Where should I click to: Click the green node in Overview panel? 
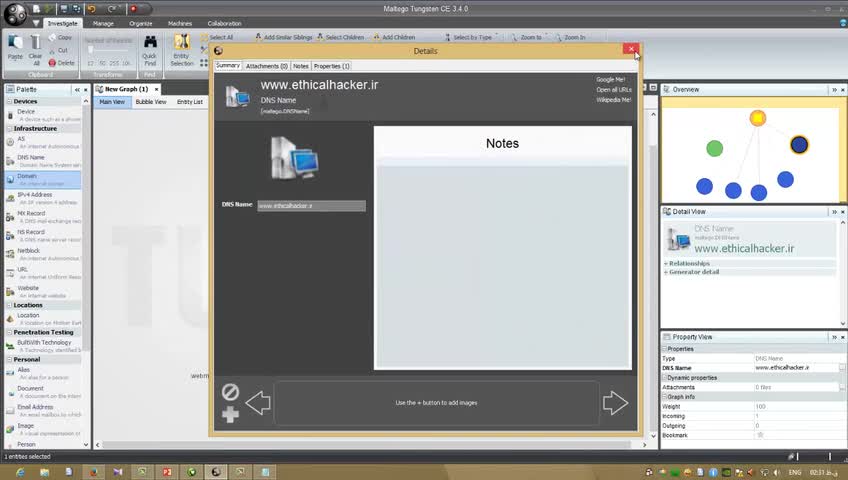(714, 148)
